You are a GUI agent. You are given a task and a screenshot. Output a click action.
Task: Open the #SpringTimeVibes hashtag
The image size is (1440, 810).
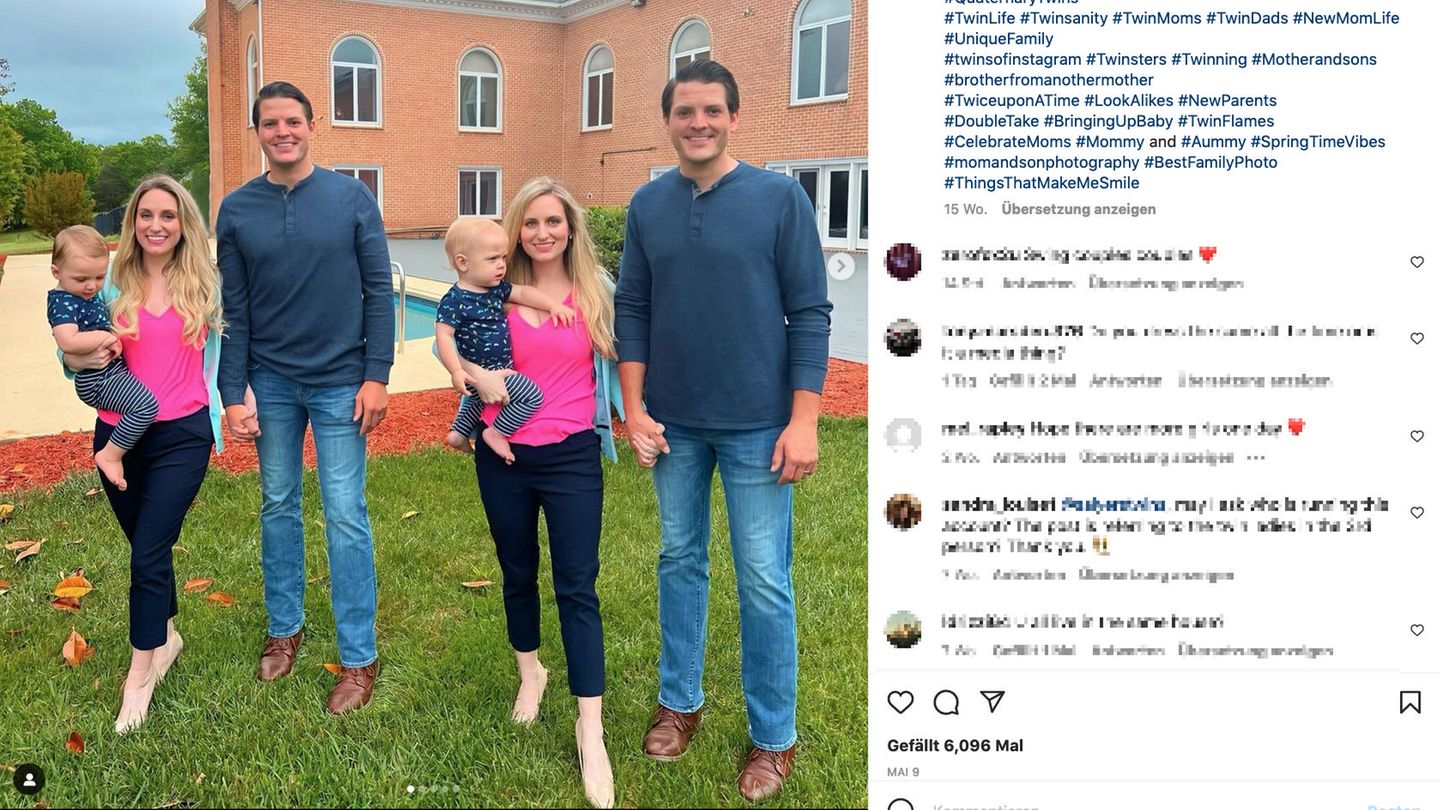pos(1318,142)
